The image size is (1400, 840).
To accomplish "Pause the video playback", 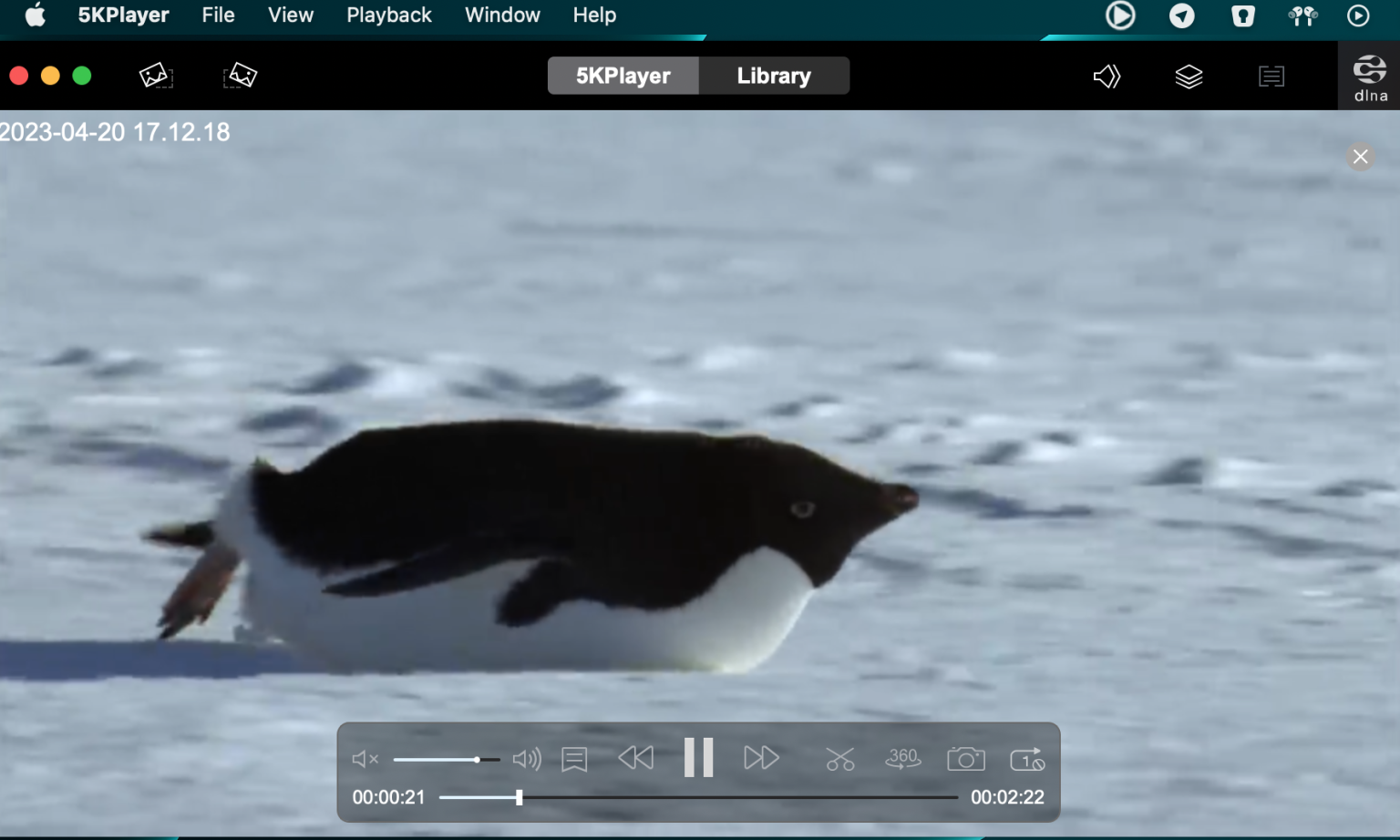I will pyautogui.click(x=698, y=757).
